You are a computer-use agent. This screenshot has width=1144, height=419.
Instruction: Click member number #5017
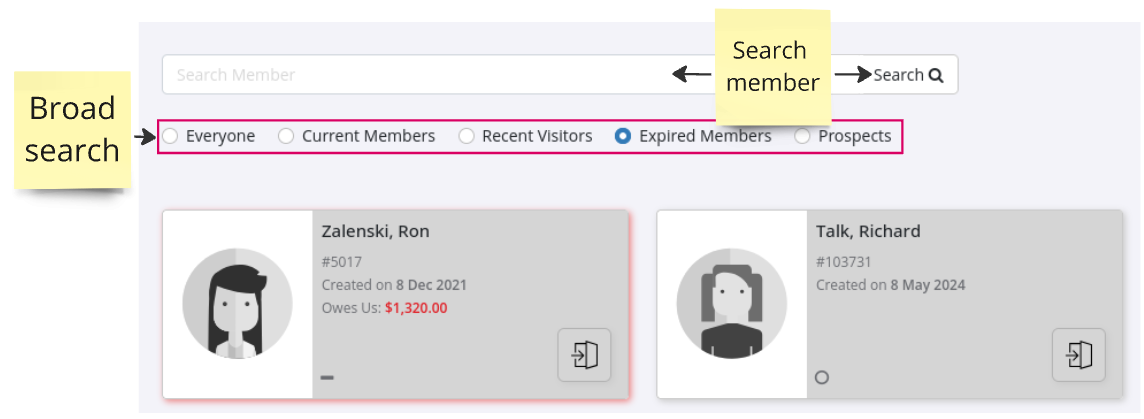pyautogui.click(x=342, y=262)
